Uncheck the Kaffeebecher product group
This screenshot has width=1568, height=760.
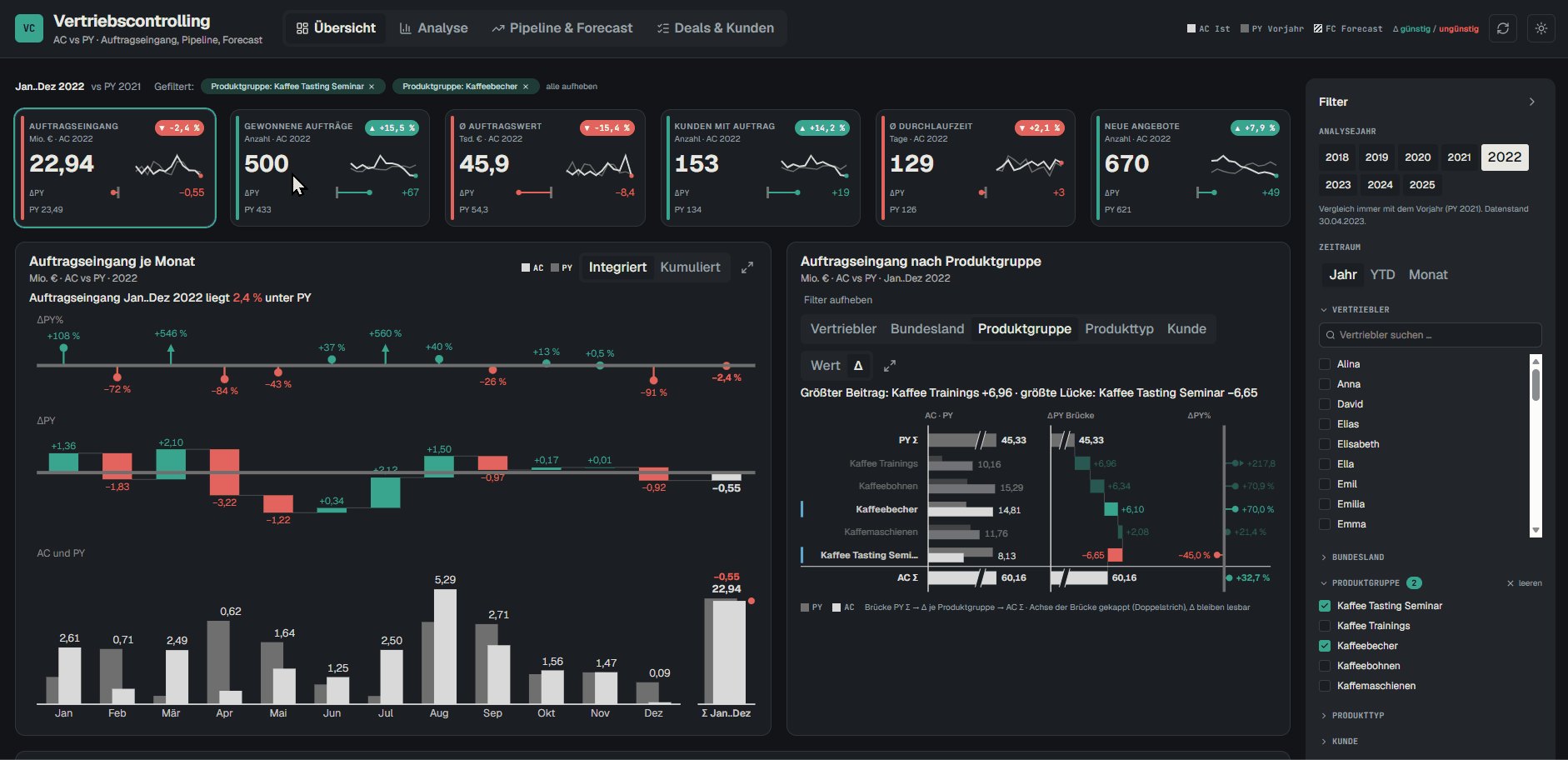[1325, 646]
